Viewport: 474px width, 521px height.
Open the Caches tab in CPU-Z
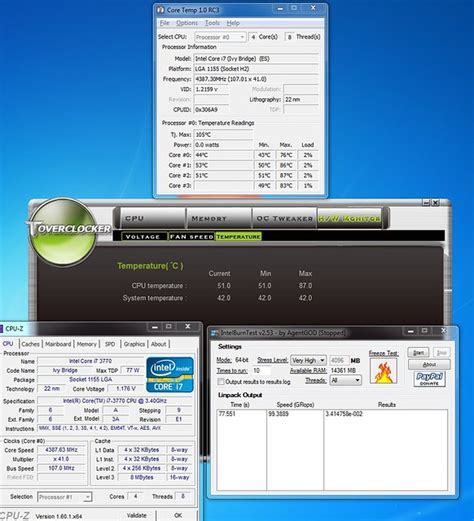30,344
